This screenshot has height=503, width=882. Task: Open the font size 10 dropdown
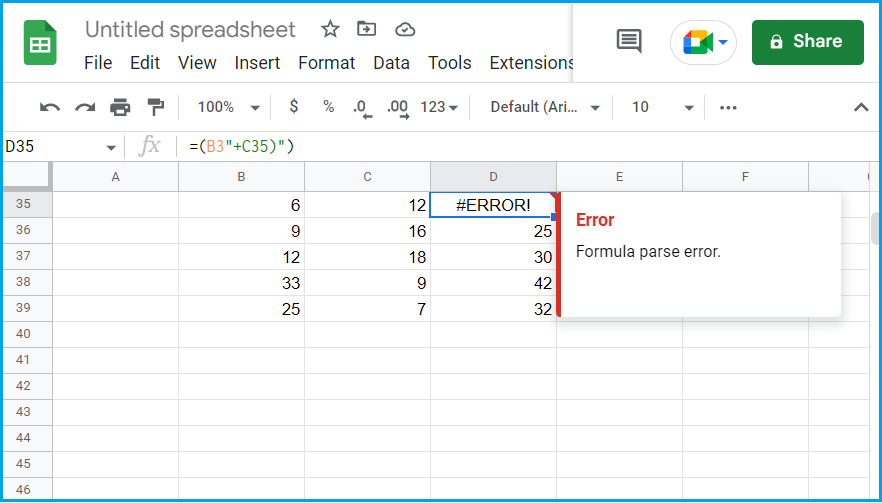662,107
